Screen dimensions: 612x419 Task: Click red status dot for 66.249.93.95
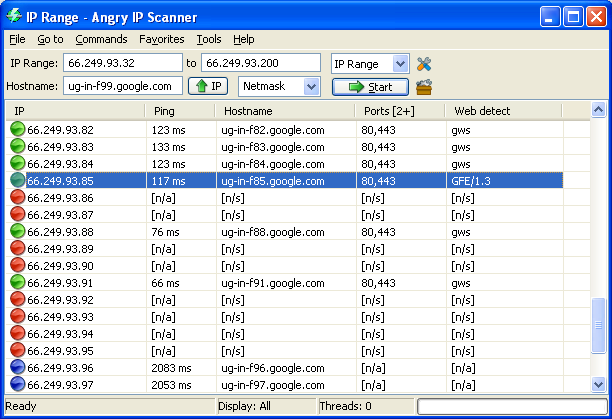(x=17, y=350)
